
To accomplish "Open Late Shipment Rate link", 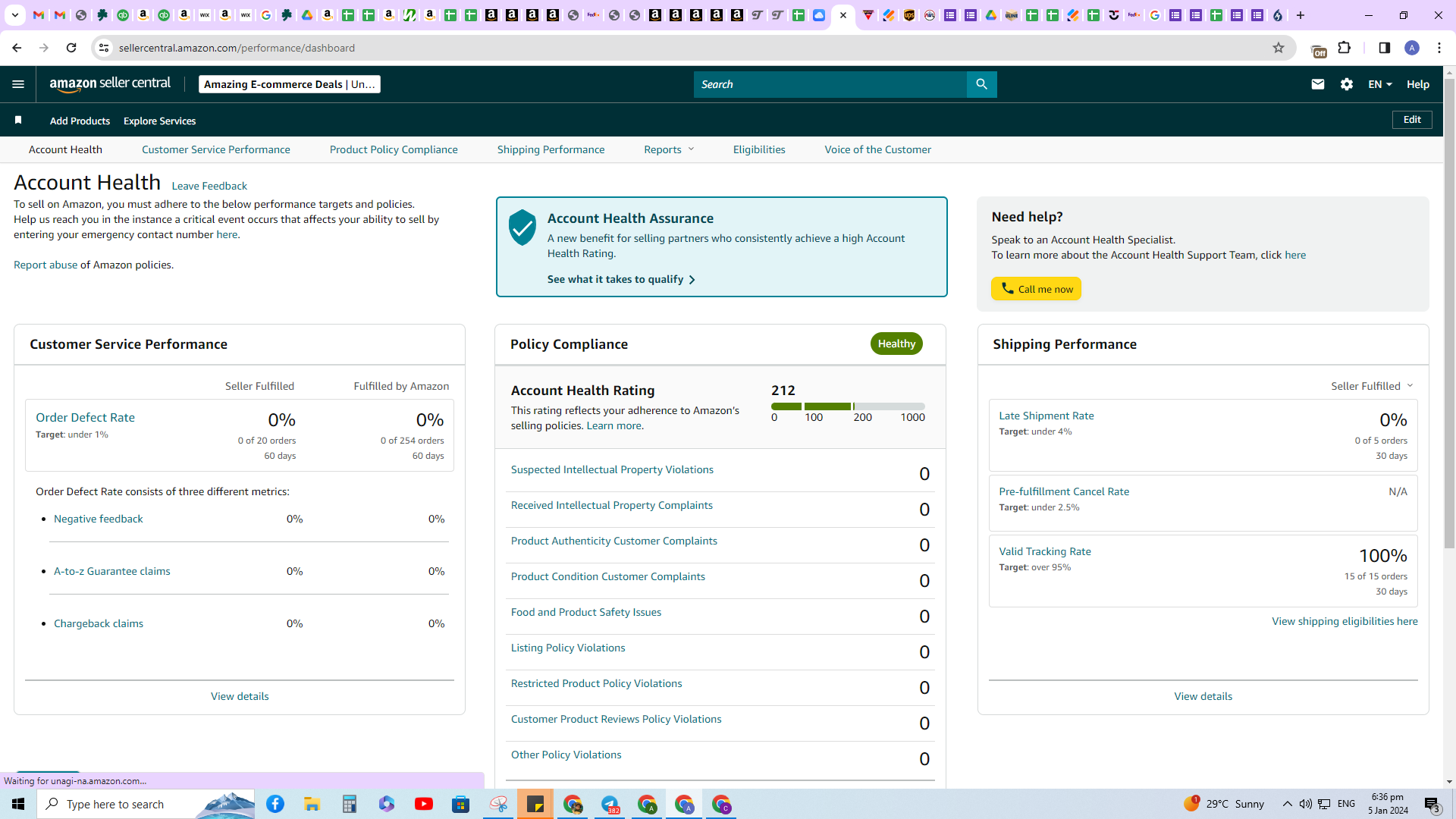I will coord(1046,416).
